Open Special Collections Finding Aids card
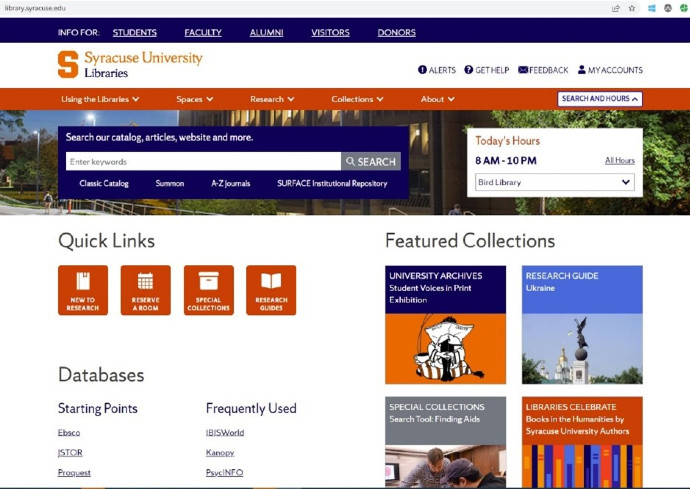The image size is (690, 489). (445, 442)
